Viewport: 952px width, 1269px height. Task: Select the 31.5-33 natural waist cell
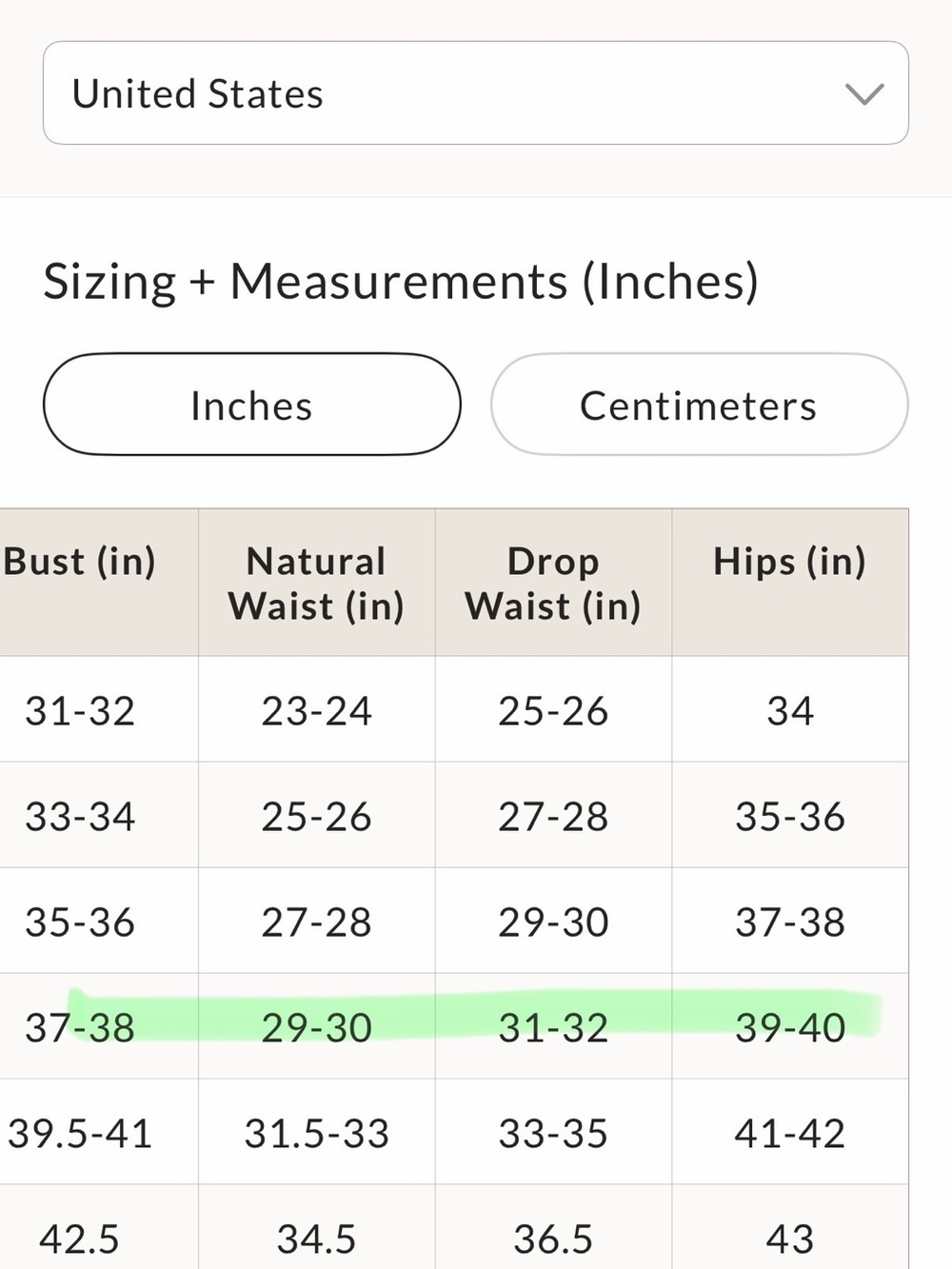pos(316,1133)
